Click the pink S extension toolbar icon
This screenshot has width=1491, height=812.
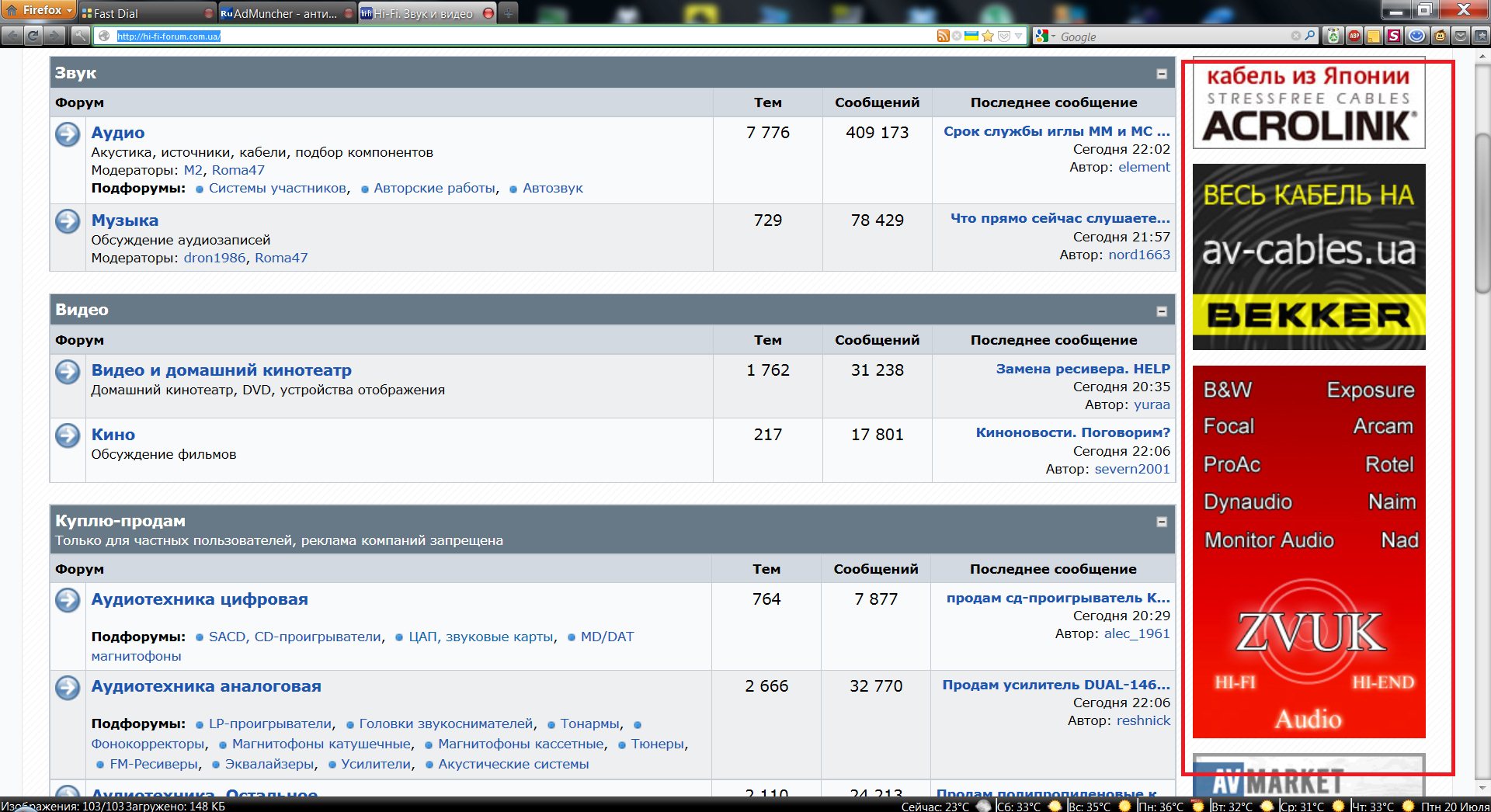[x=1395, y=36]
